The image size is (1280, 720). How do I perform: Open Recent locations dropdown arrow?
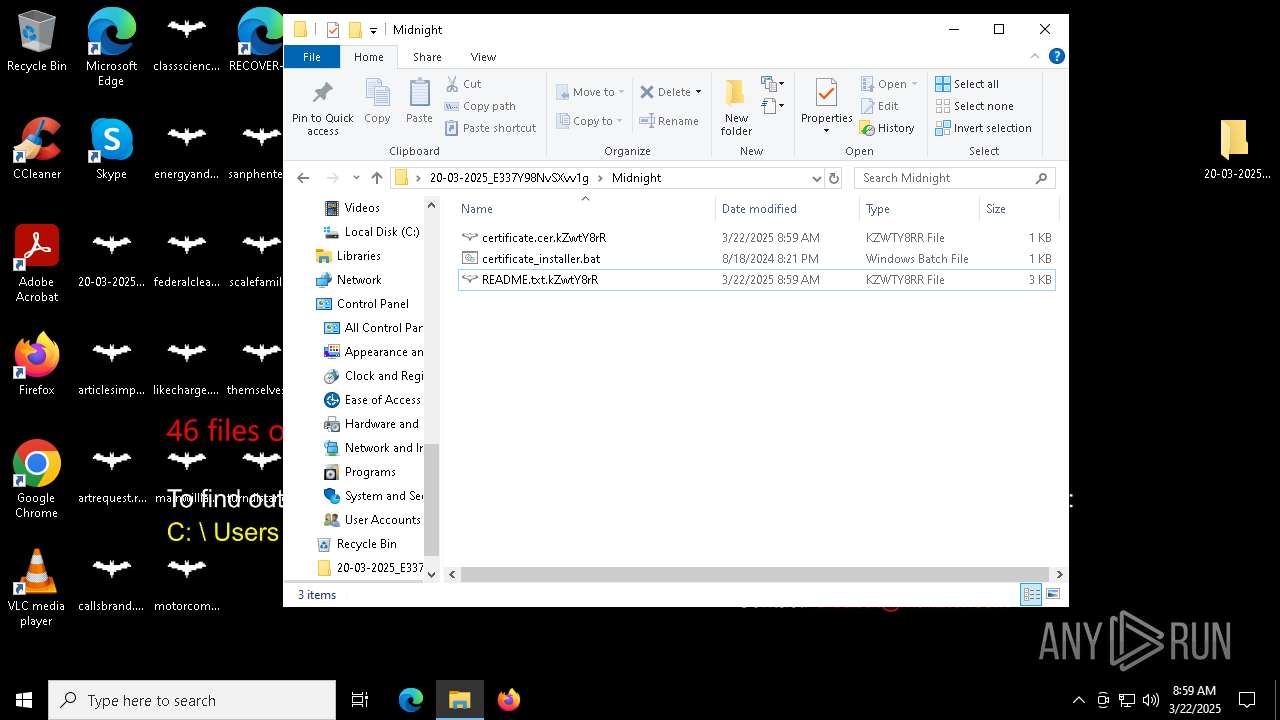[356, 178]
